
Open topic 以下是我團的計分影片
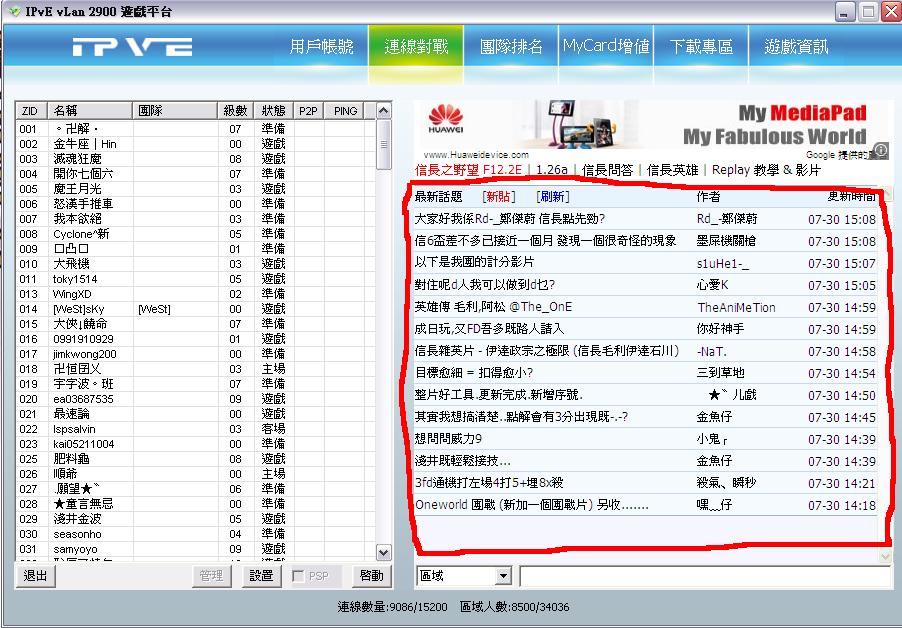tap(475, 262)
